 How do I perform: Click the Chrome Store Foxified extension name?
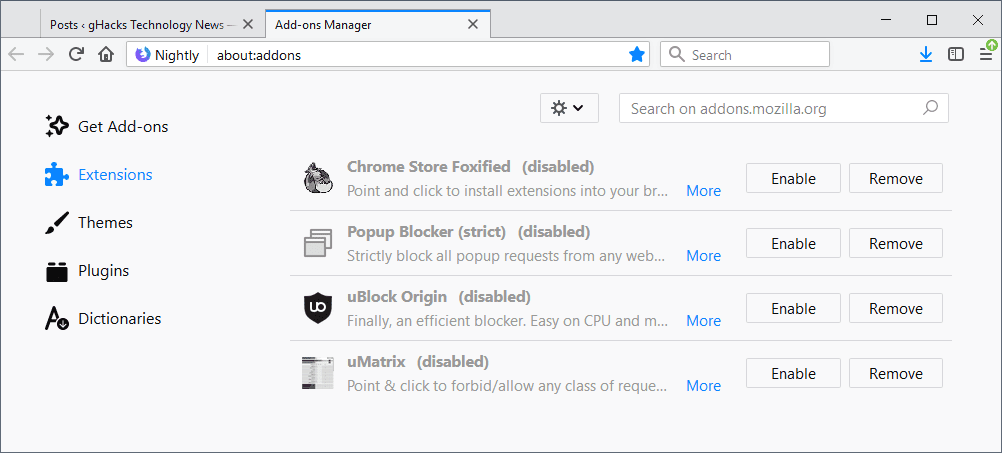point(429,167)
